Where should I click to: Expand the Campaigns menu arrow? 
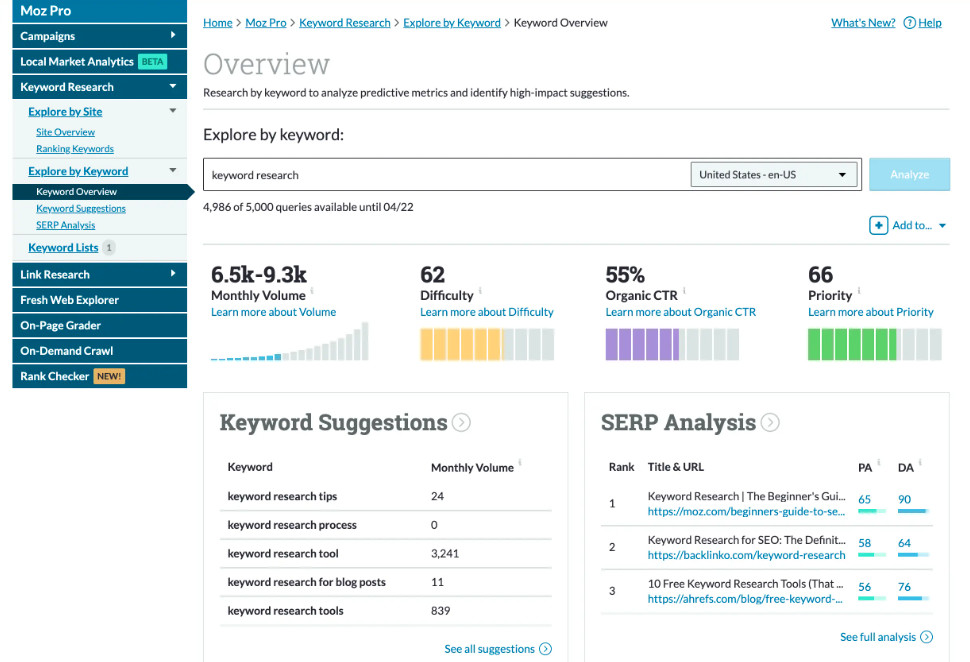point(173,35)
